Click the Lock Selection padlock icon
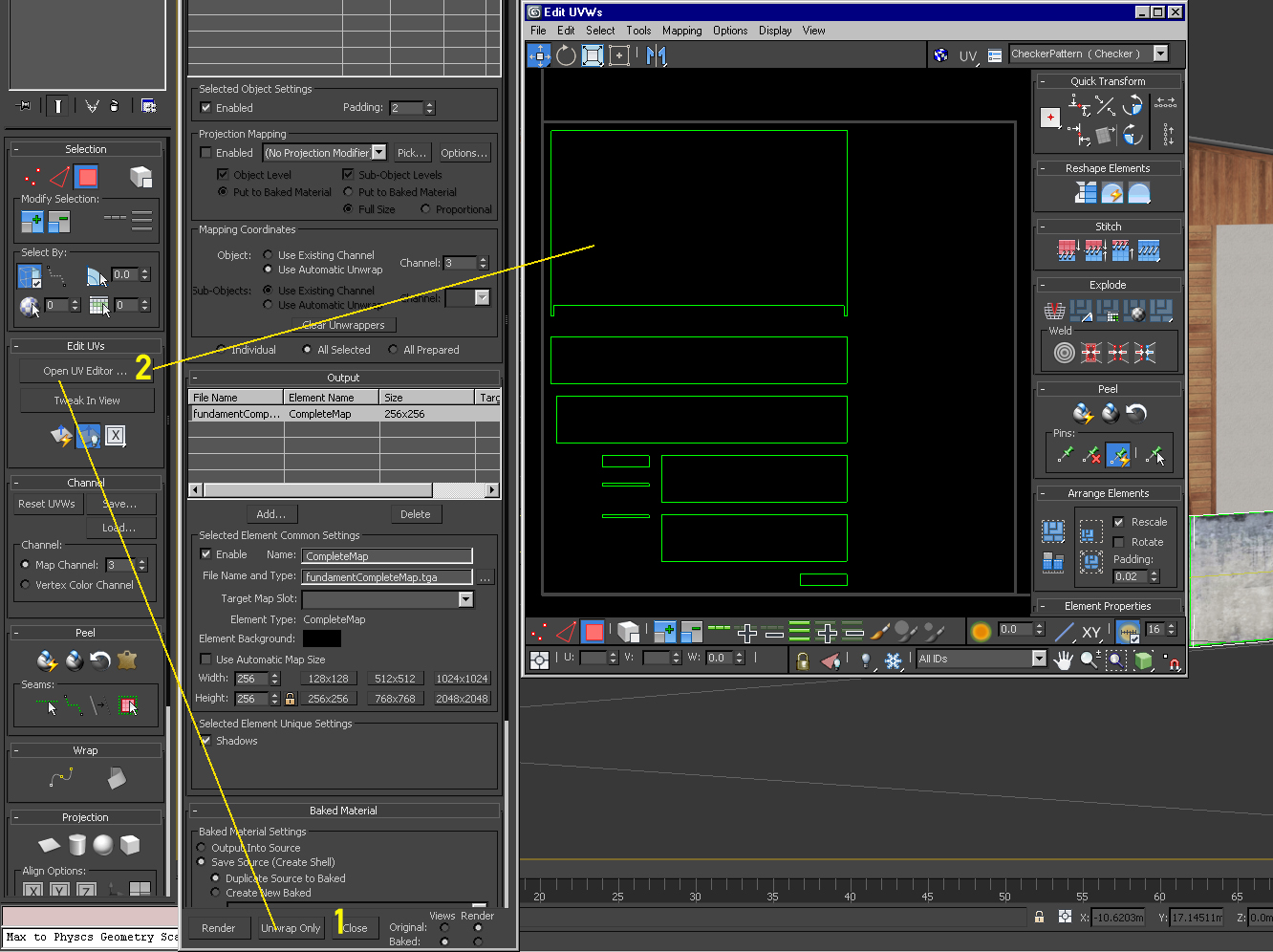The image size is (1273, 952). pos(803,660)
